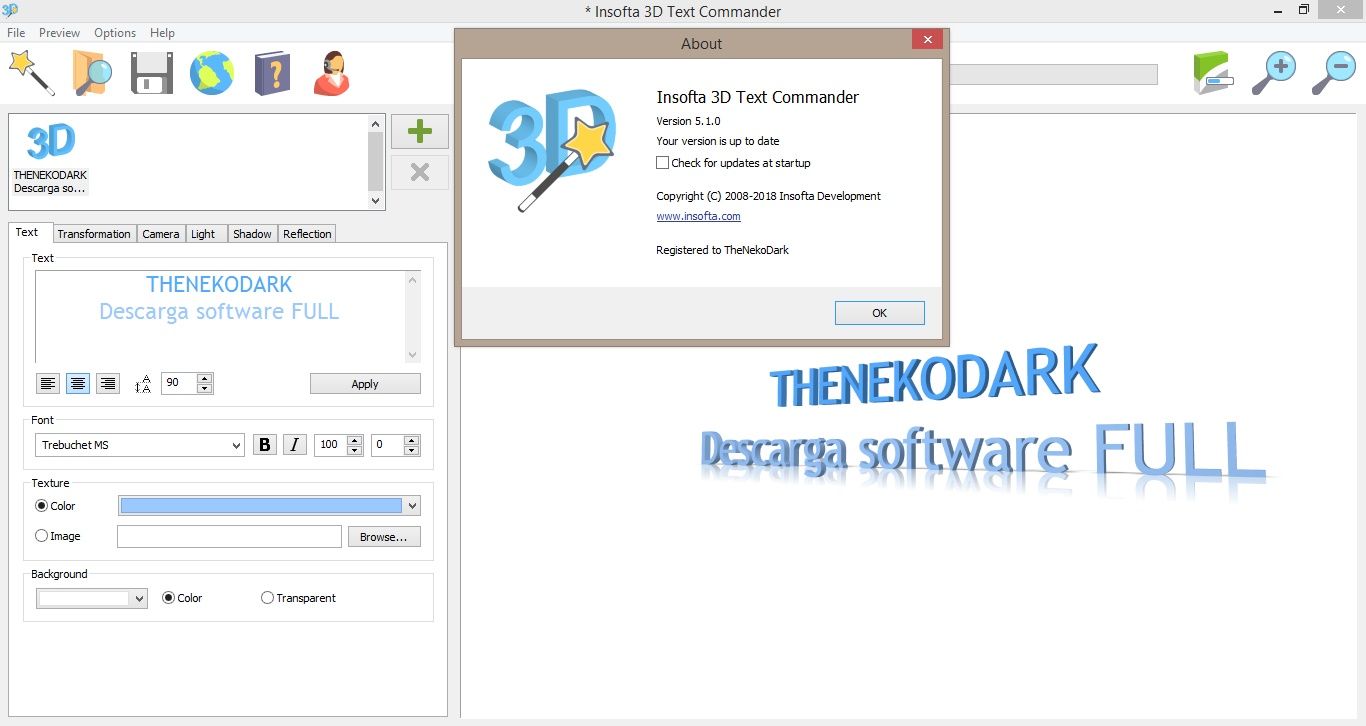This screenshot has width=1366, height=726.
Task: Toggle bold font style
Action: tap(265, 445)
